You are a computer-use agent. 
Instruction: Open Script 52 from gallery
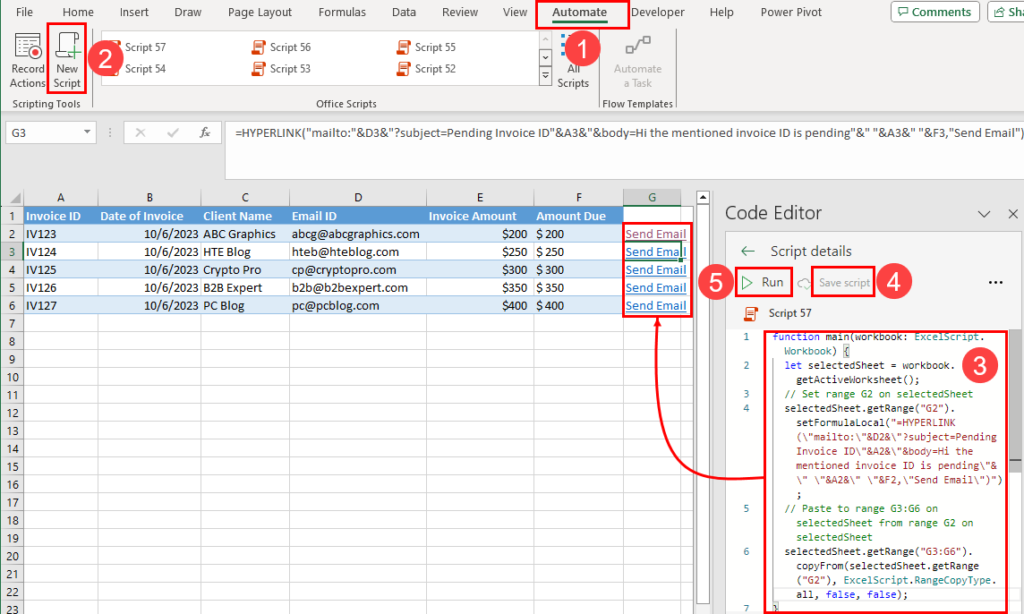[426, 69]
